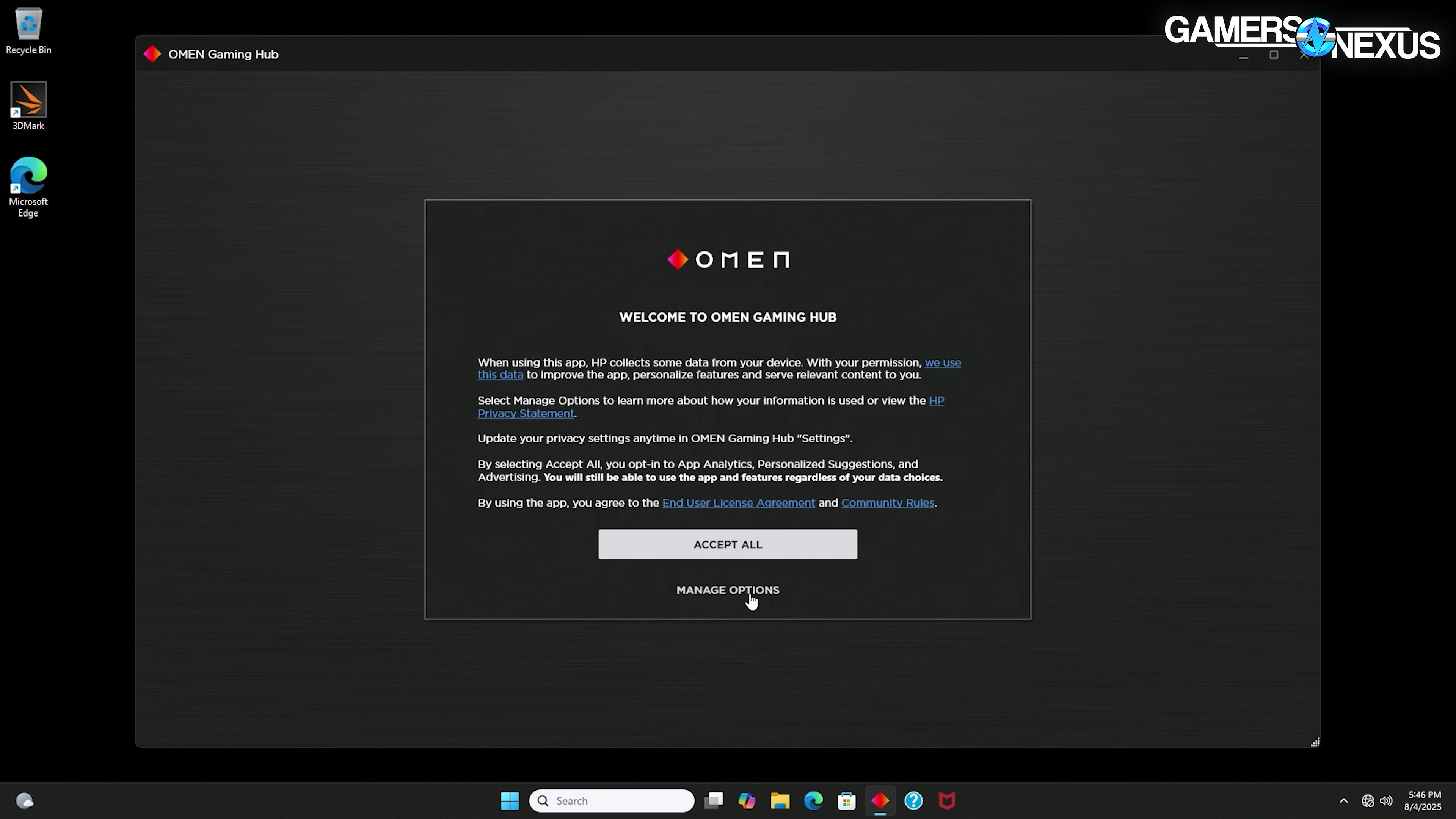Select OMEN Gaming Hub taskbar icon
This screenshot has width=1456, height=819.
click(880, 801)
